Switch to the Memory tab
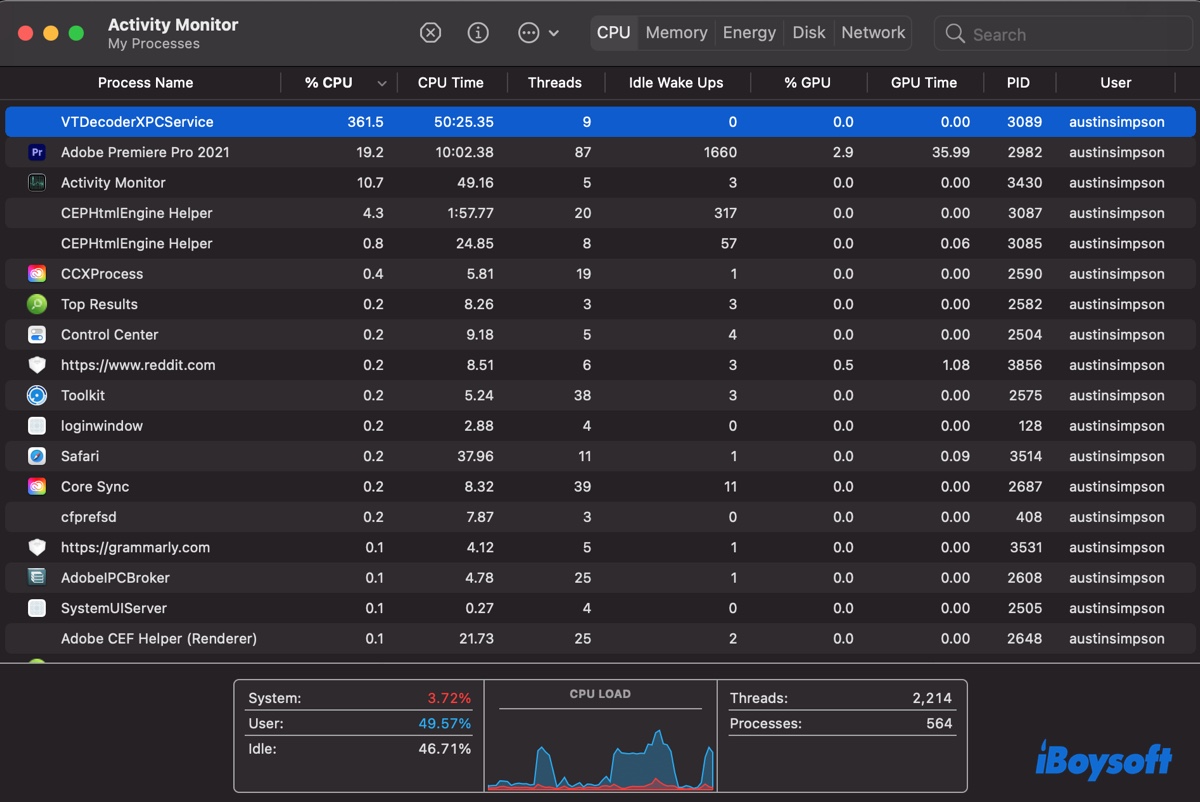The height and width of the screenshot is (802, 1200). [676, 33]
